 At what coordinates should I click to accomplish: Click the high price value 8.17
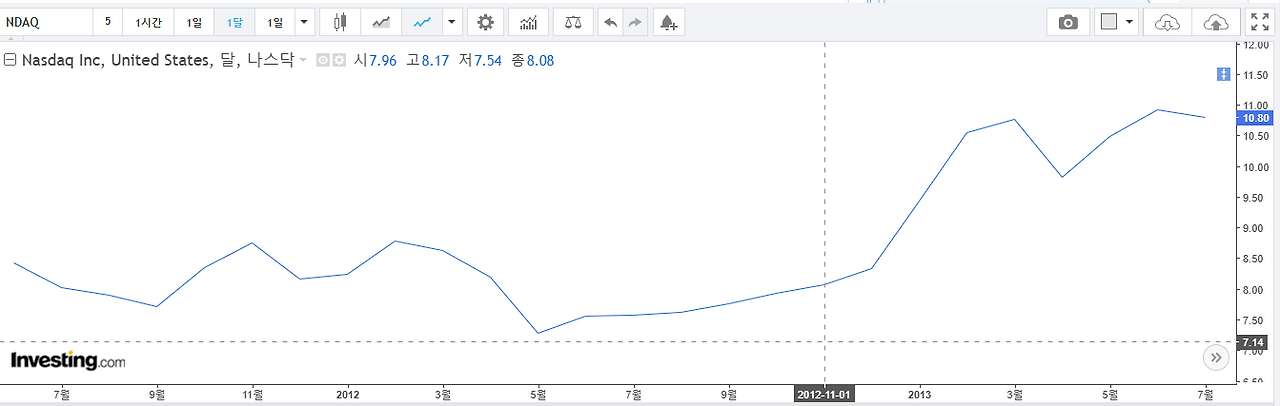pos(436,61)
